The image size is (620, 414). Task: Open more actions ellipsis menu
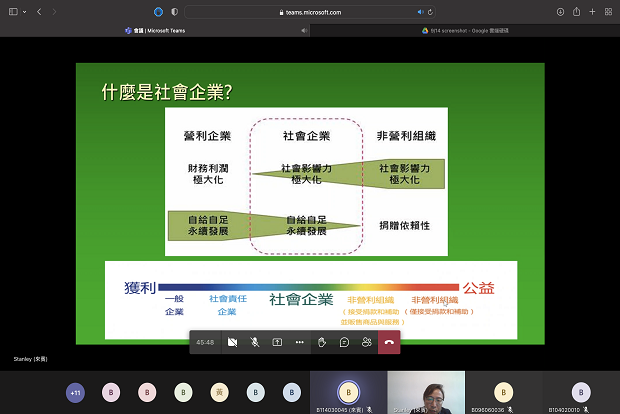point(299,342)
